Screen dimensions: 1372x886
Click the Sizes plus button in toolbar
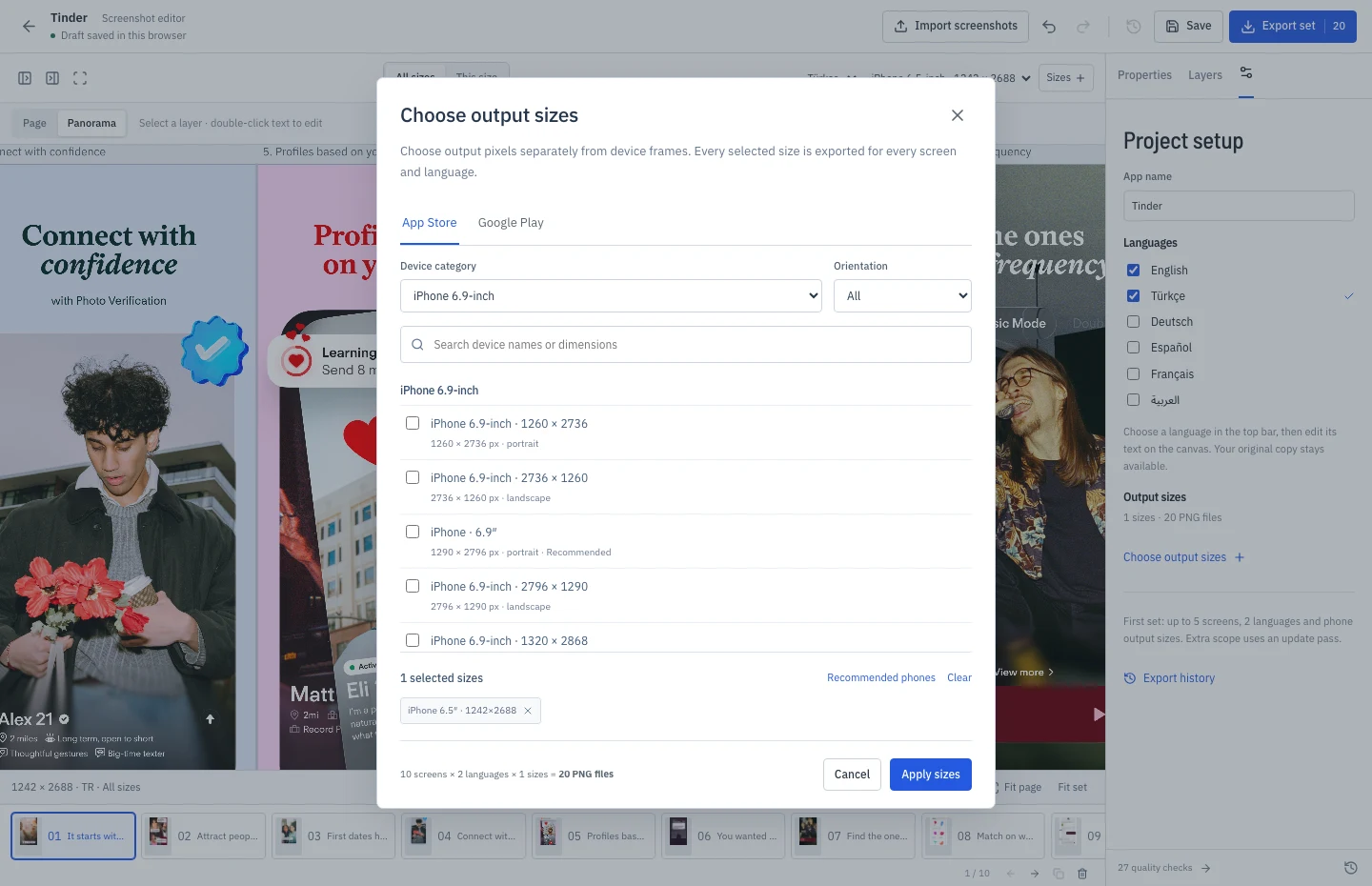(1065, 78)
